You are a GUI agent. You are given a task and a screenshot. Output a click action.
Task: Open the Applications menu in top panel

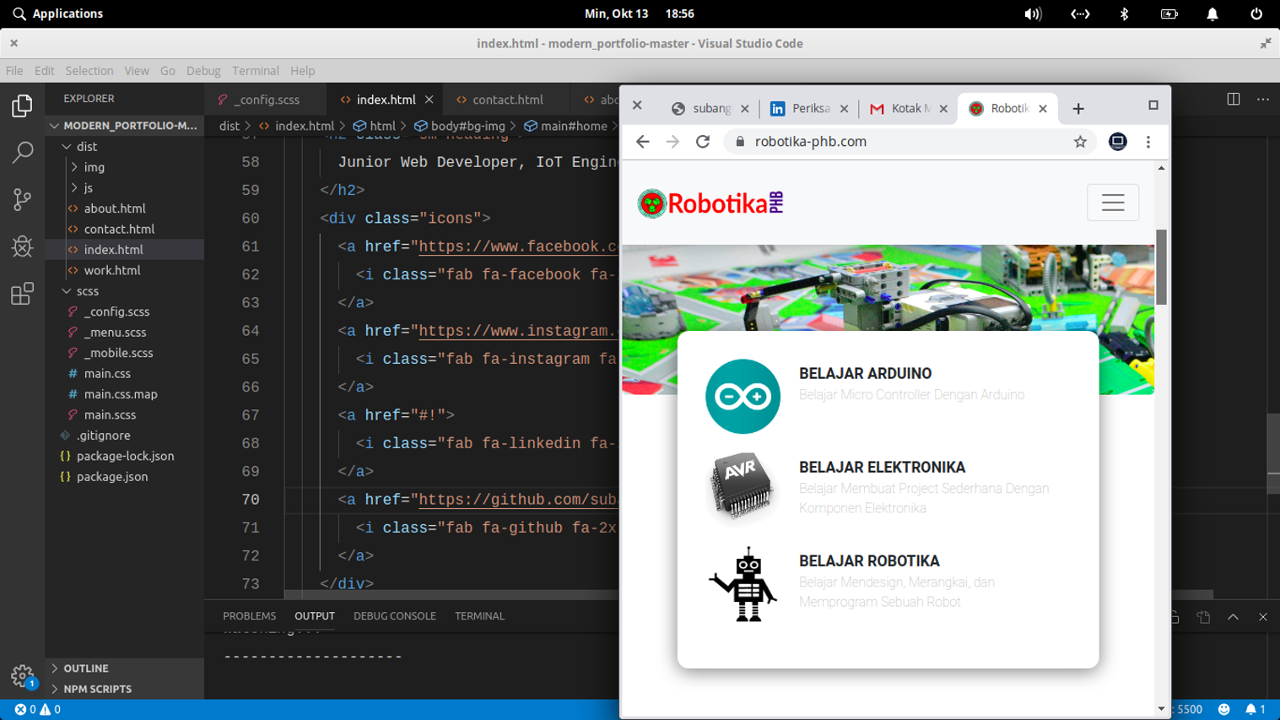coord(58,14)
